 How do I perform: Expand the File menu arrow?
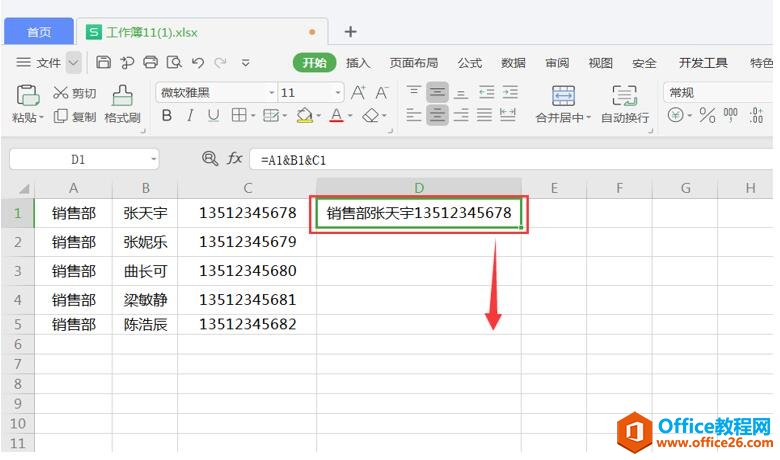74,63
